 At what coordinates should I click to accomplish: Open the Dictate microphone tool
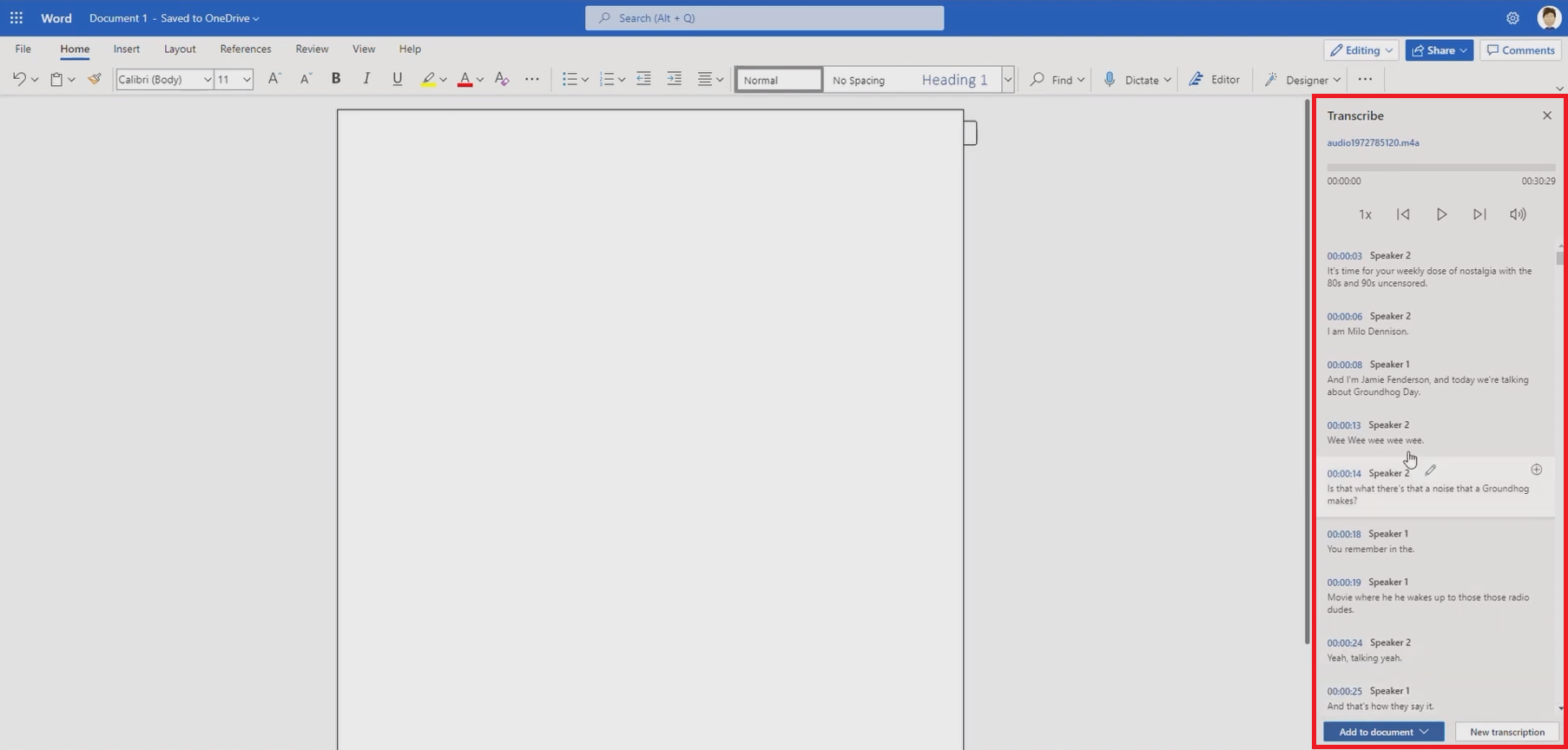[x=1110, y=79]
